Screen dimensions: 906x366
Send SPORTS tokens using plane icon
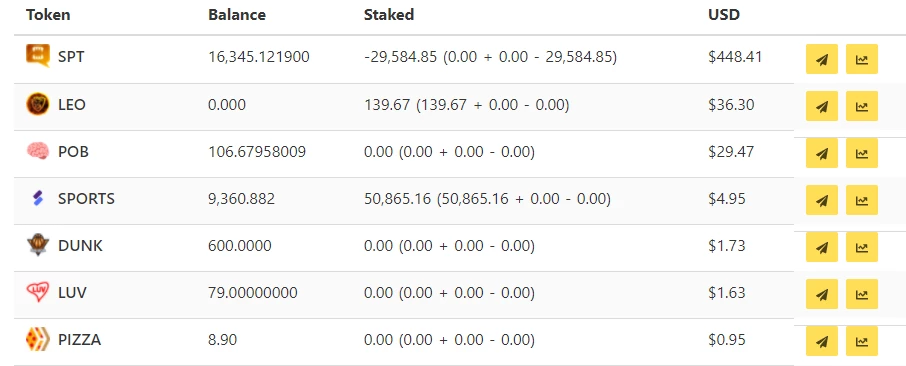tap(822, 200)
